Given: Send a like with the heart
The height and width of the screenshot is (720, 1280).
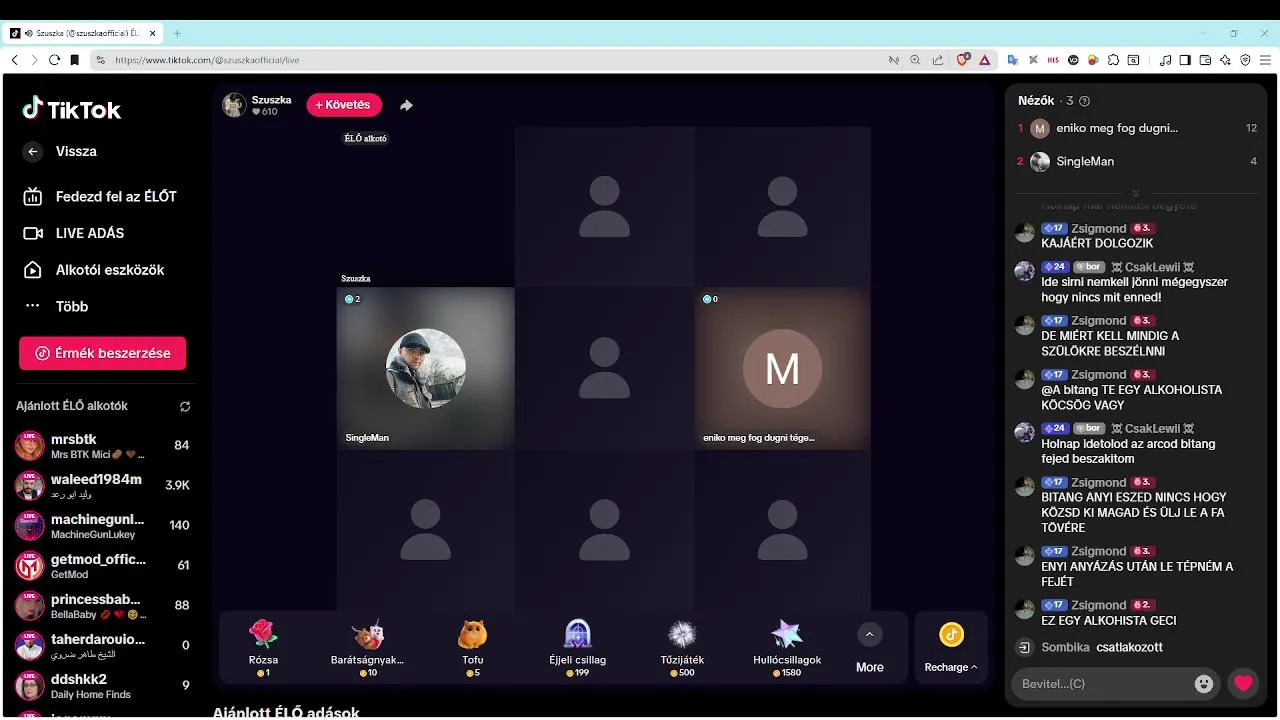Looking at the screenshot, I should 1243,684.
